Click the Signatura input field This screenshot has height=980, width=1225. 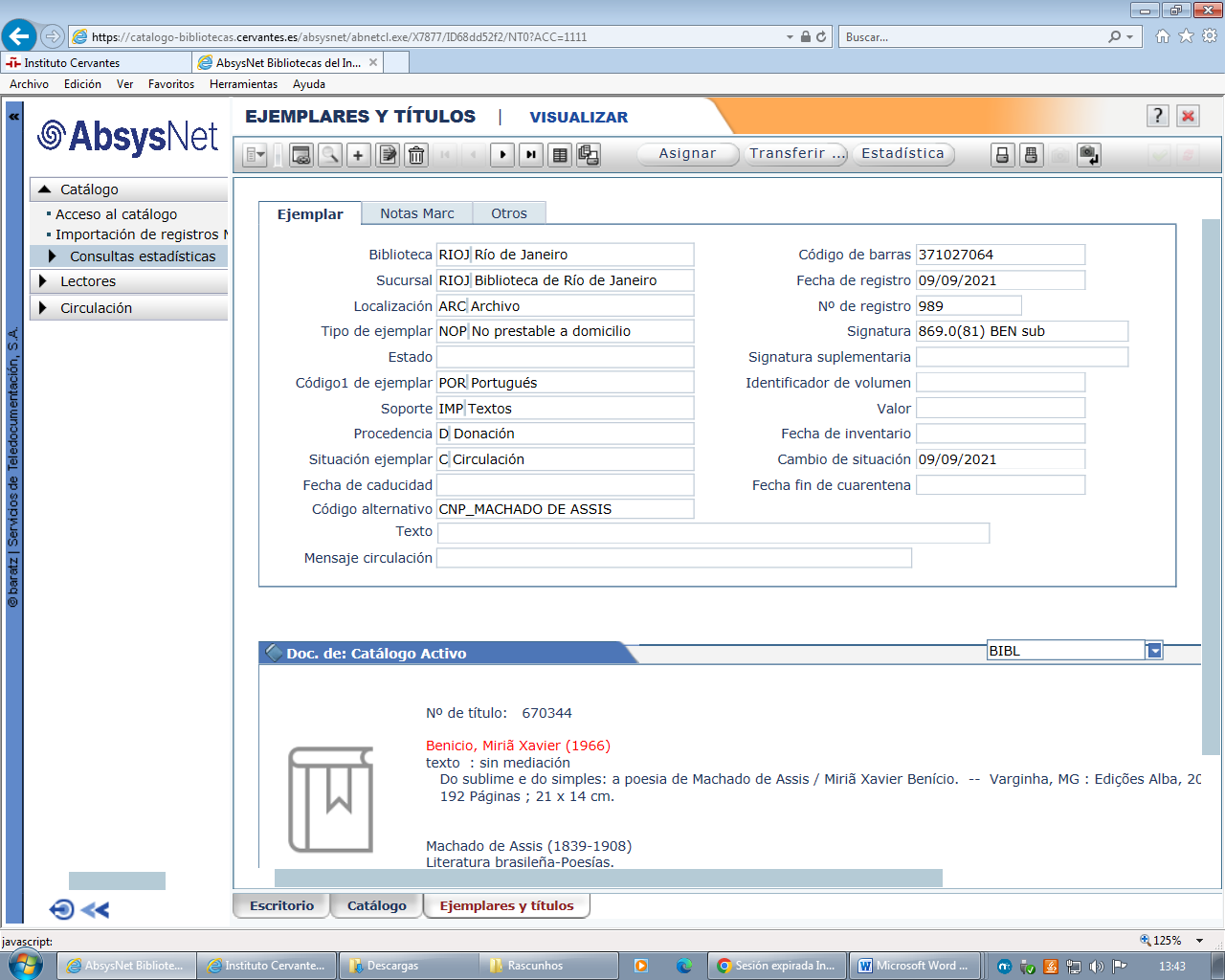(x=1021, y=331)
